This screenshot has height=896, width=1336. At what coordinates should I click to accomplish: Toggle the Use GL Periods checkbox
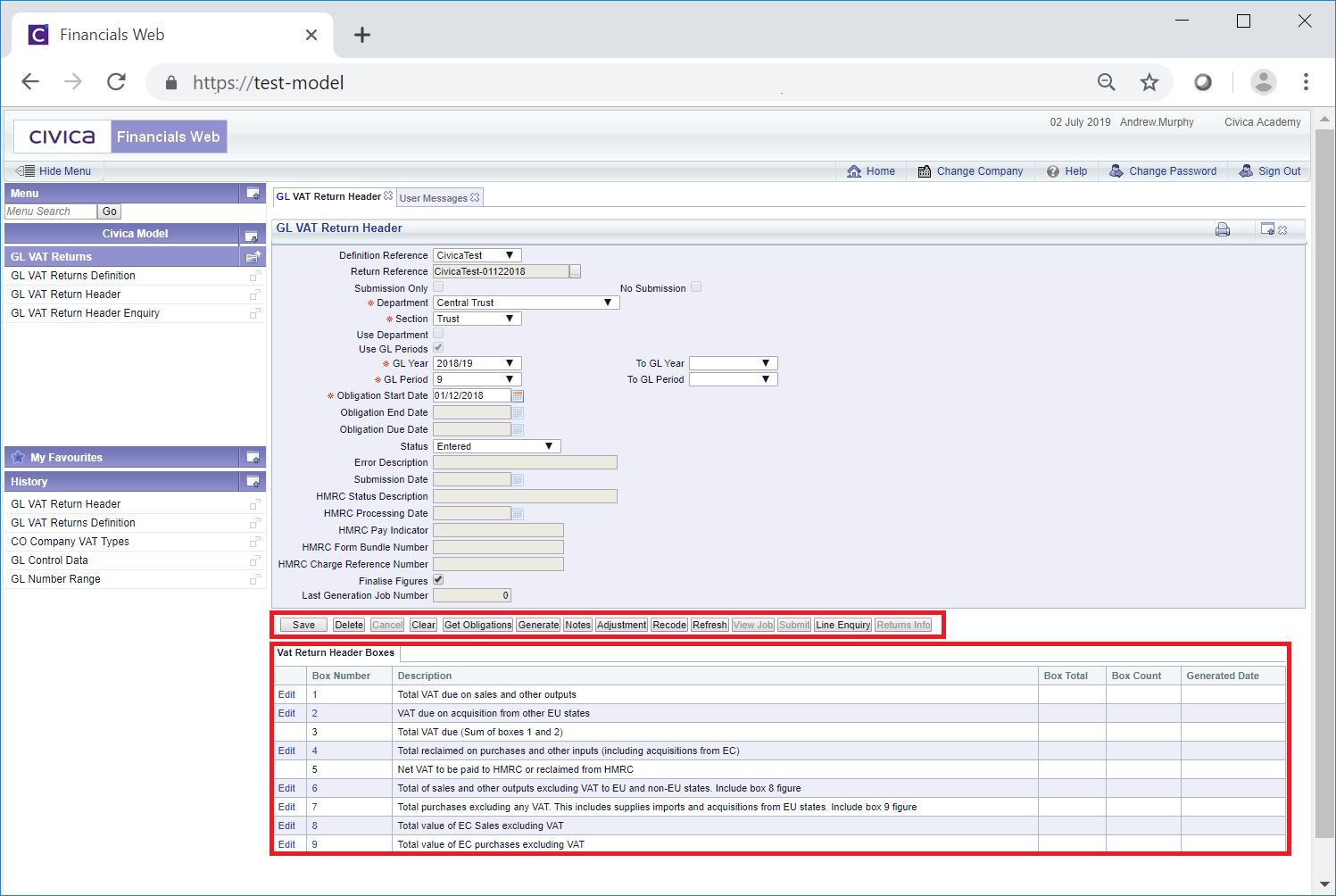point(438,347)
